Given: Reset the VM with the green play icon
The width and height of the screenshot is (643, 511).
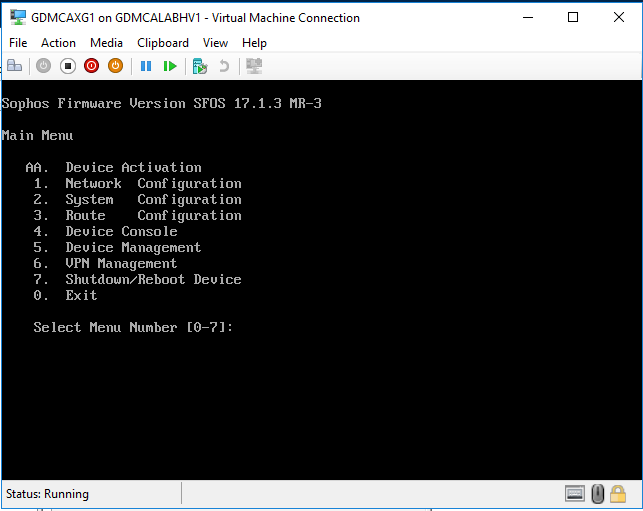Looking at the screenshot, I should (x=170, y=66).
